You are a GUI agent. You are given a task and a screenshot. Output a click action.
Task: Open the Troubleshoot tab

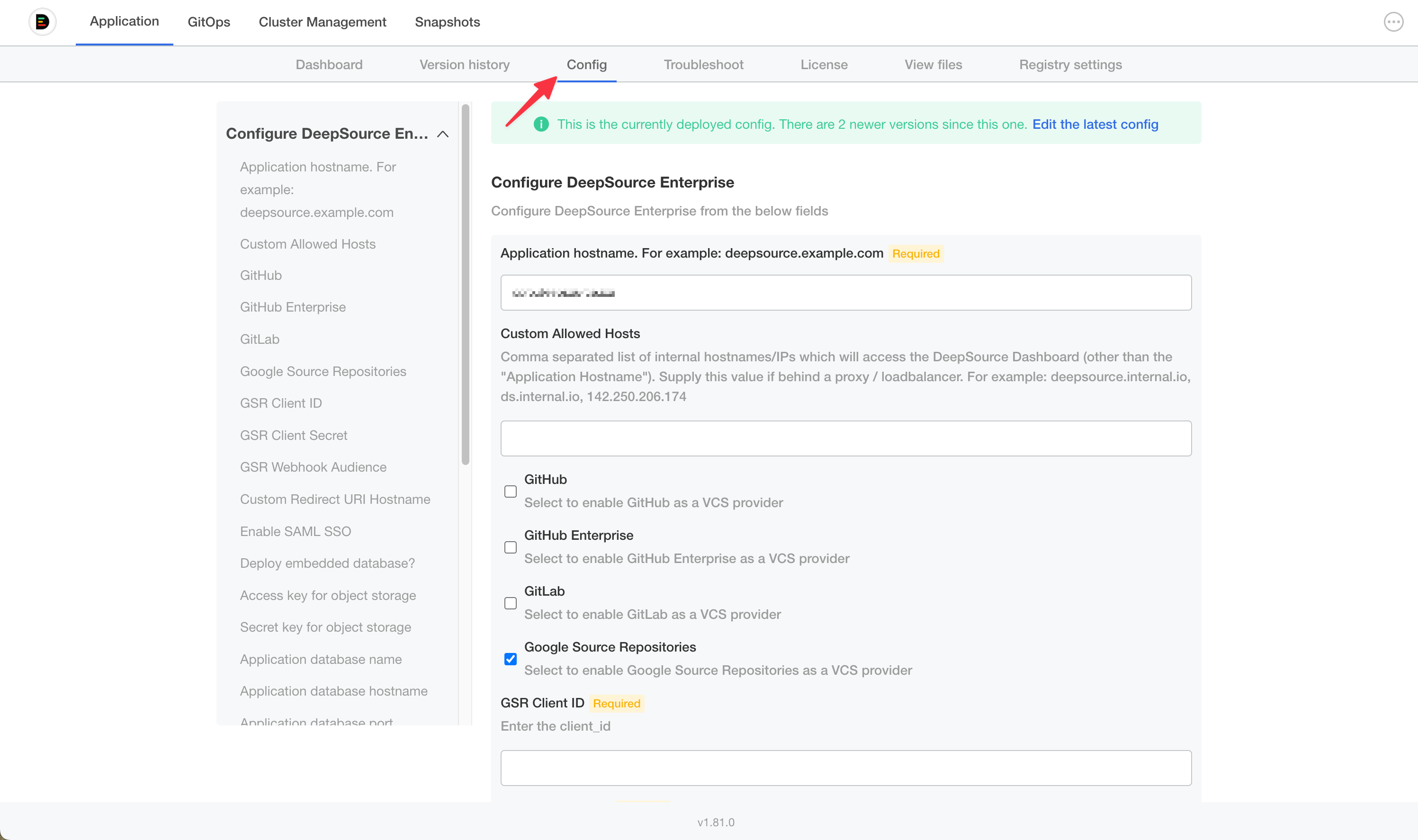pyautogui.click(x=703, y=64)
